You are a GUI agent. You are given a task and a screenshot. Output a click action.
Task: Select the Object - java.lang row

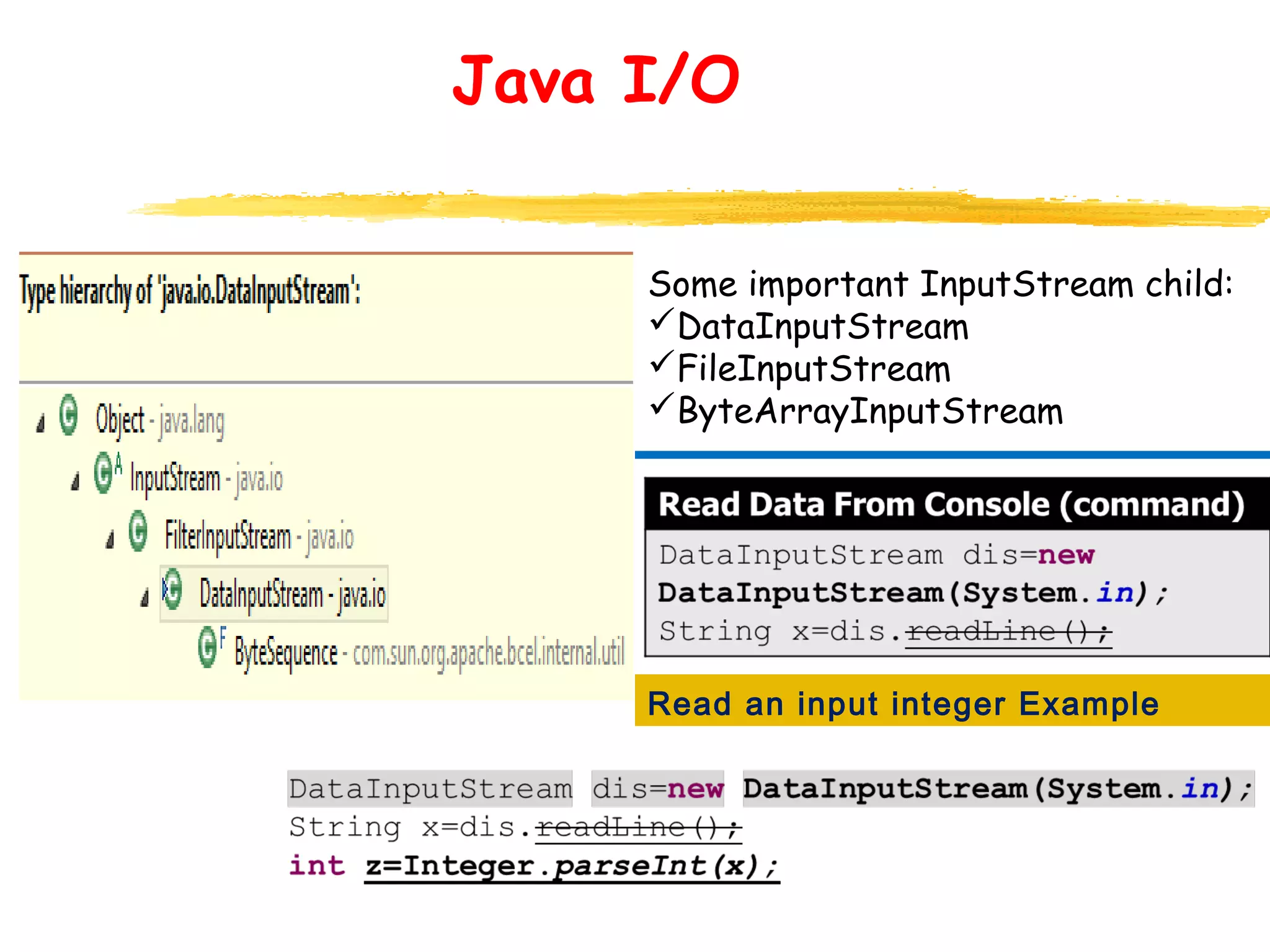(160, 421)
